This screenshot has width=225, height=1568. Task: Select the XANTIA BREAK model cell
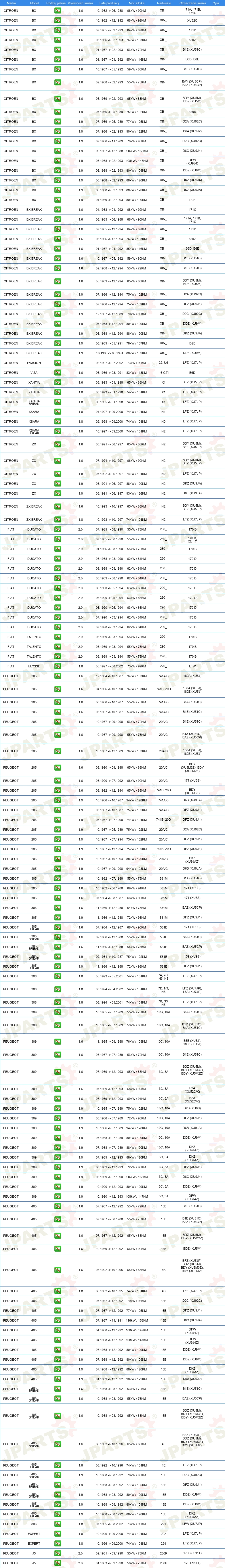click(34, 402)
